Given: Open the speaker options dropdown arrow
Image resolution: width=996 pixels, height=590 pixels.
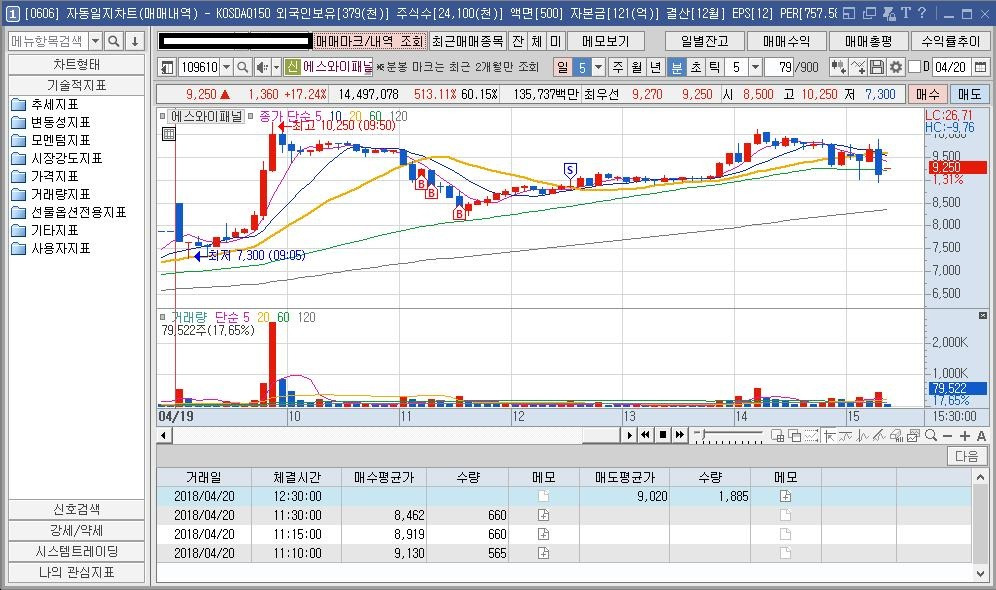Looking at the screenshot, I should pos(276,67).
